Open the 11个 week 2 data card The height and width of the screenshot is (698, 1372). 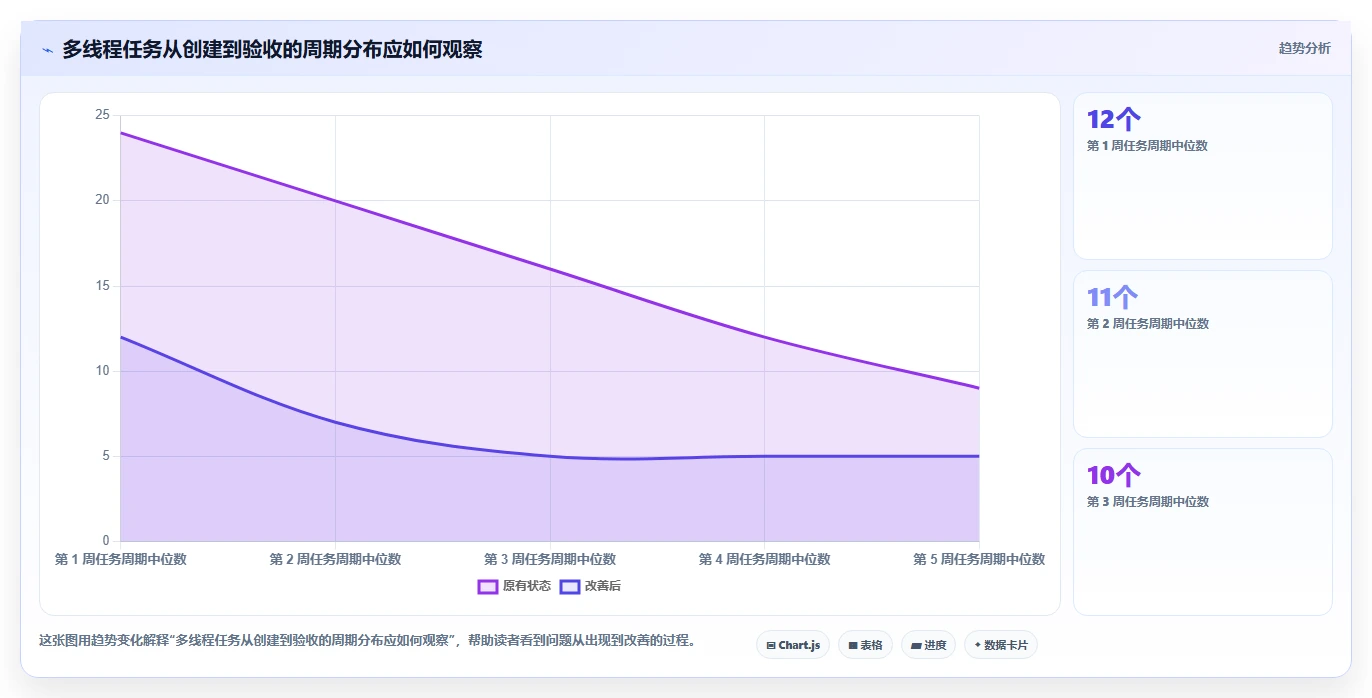tap(1202, 354)
